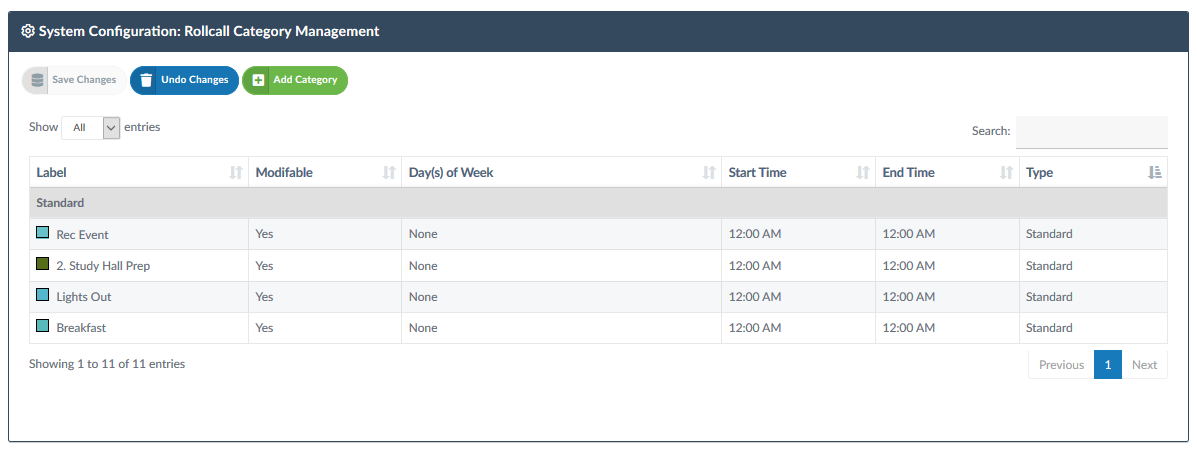Toggle Type column sort order icon
Screen dimensions: 1197x458
[x=1154, y=173]
